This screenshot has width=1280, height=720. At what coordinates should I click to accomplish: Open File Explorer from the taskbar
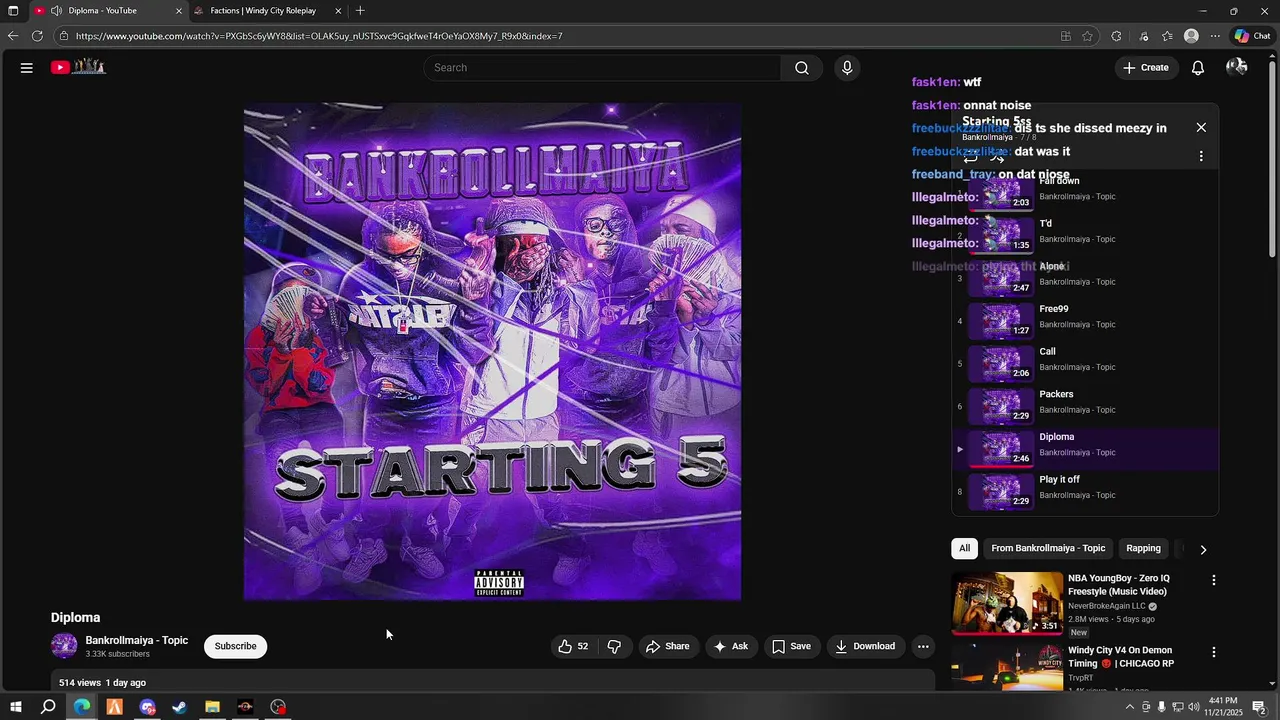point(212,707)
